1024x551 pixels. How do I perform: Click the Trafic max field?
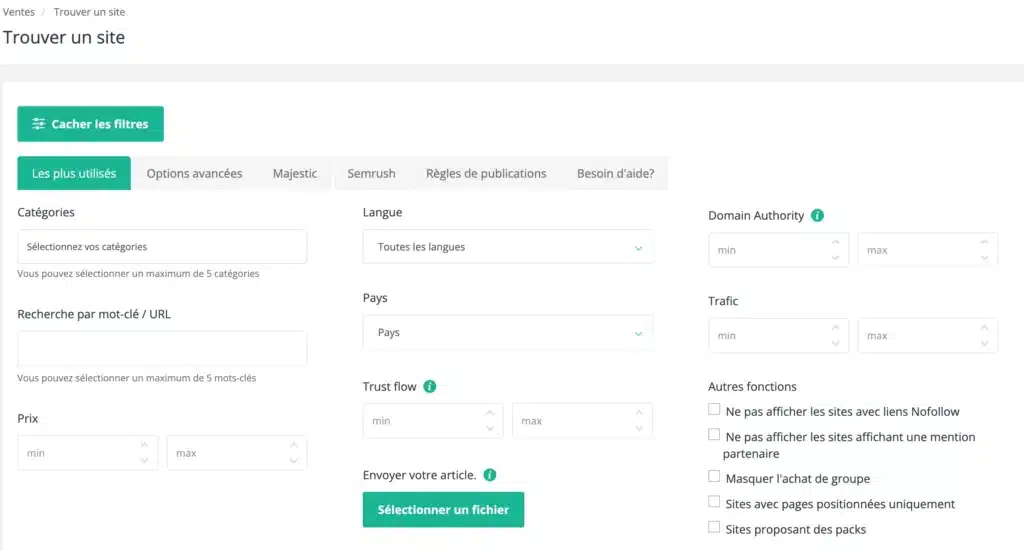[928, 336]
